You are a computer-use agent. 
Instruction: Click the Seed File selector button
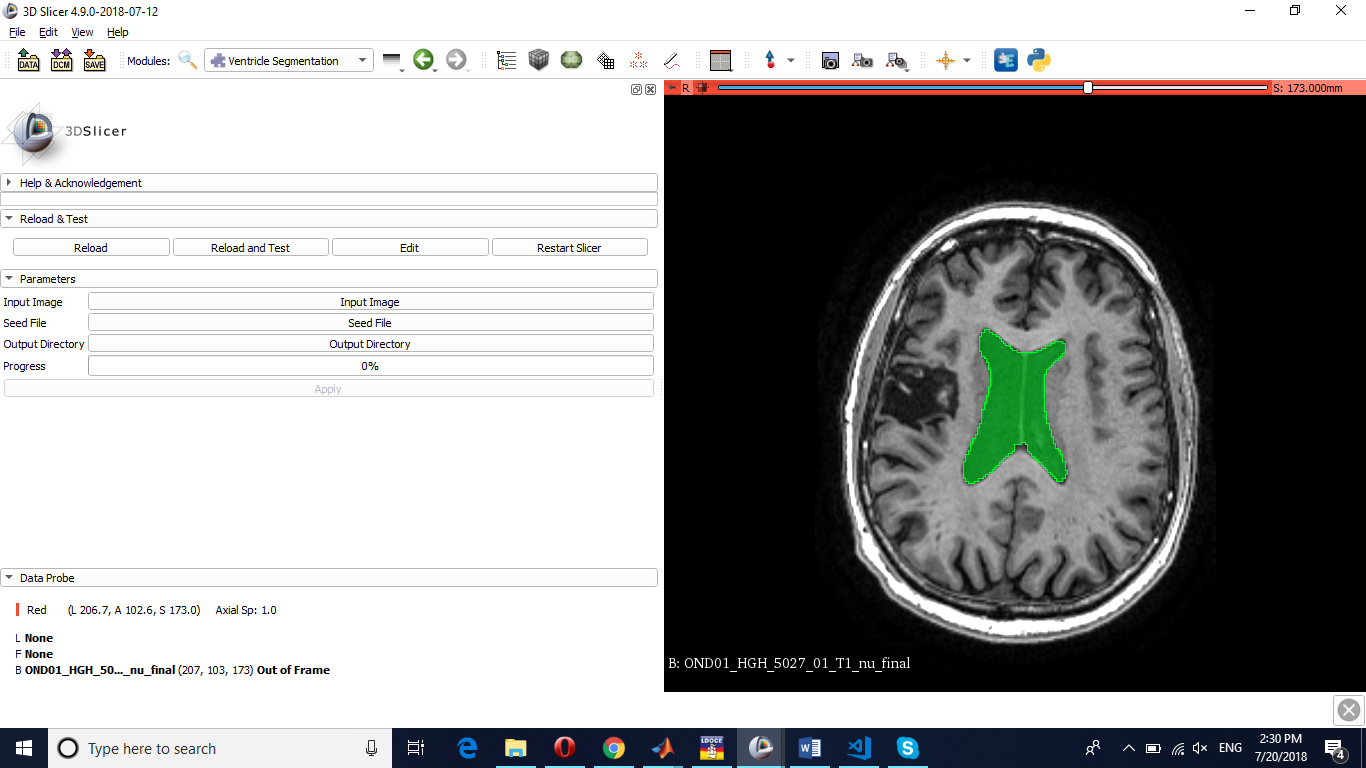(370, 323)
